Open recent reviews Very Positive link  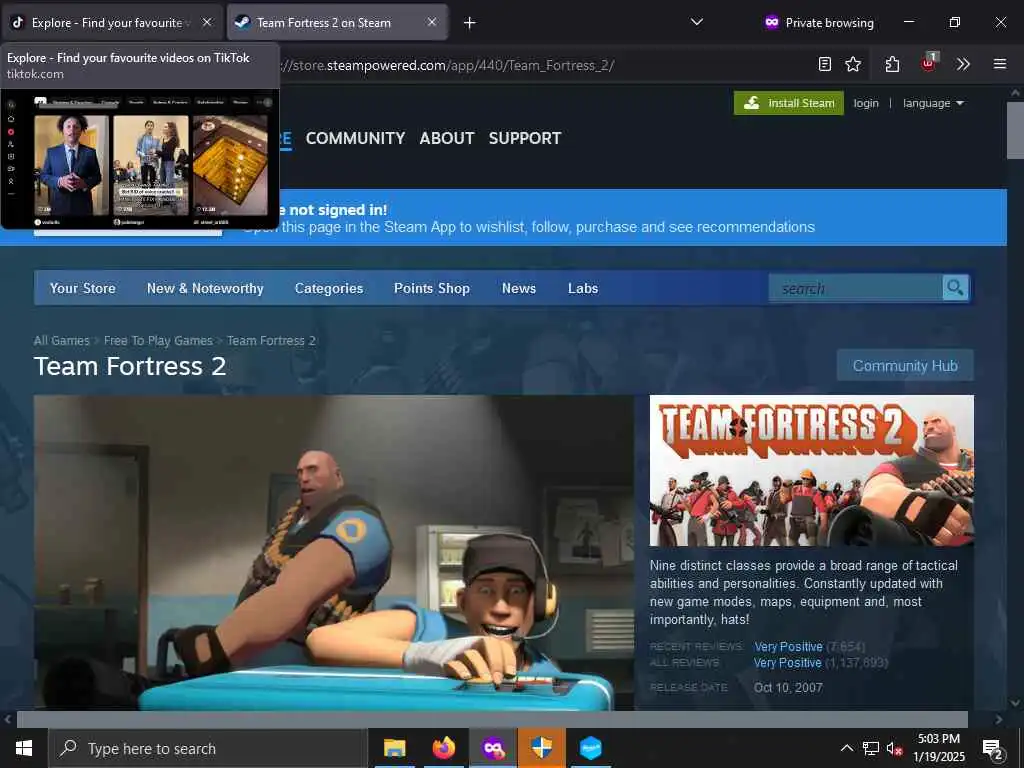788,647
